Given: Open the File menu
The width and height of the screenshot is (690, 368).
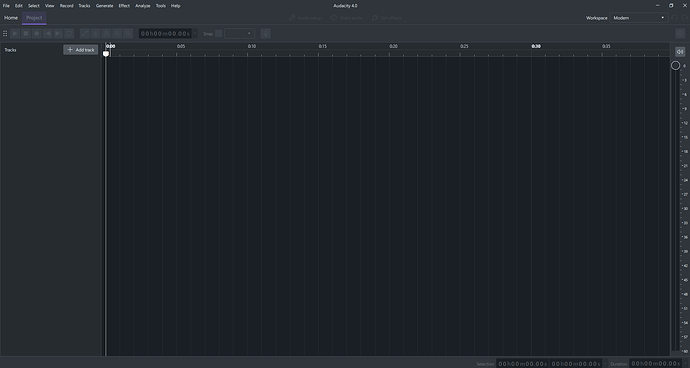Looking at the screenshot, I should (6, 6).
